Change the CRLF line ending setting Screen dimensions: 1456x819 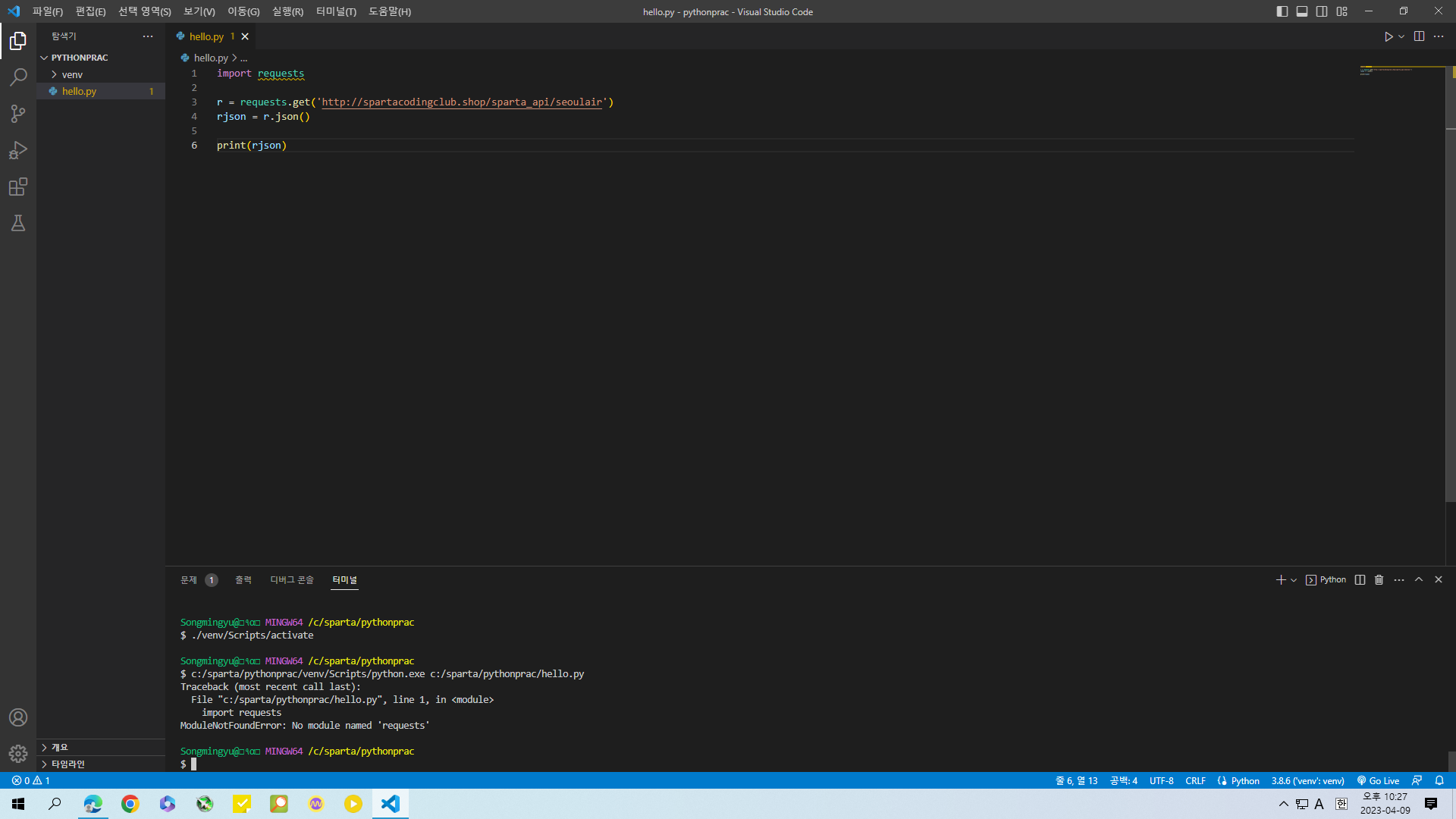click(1195, 781)
